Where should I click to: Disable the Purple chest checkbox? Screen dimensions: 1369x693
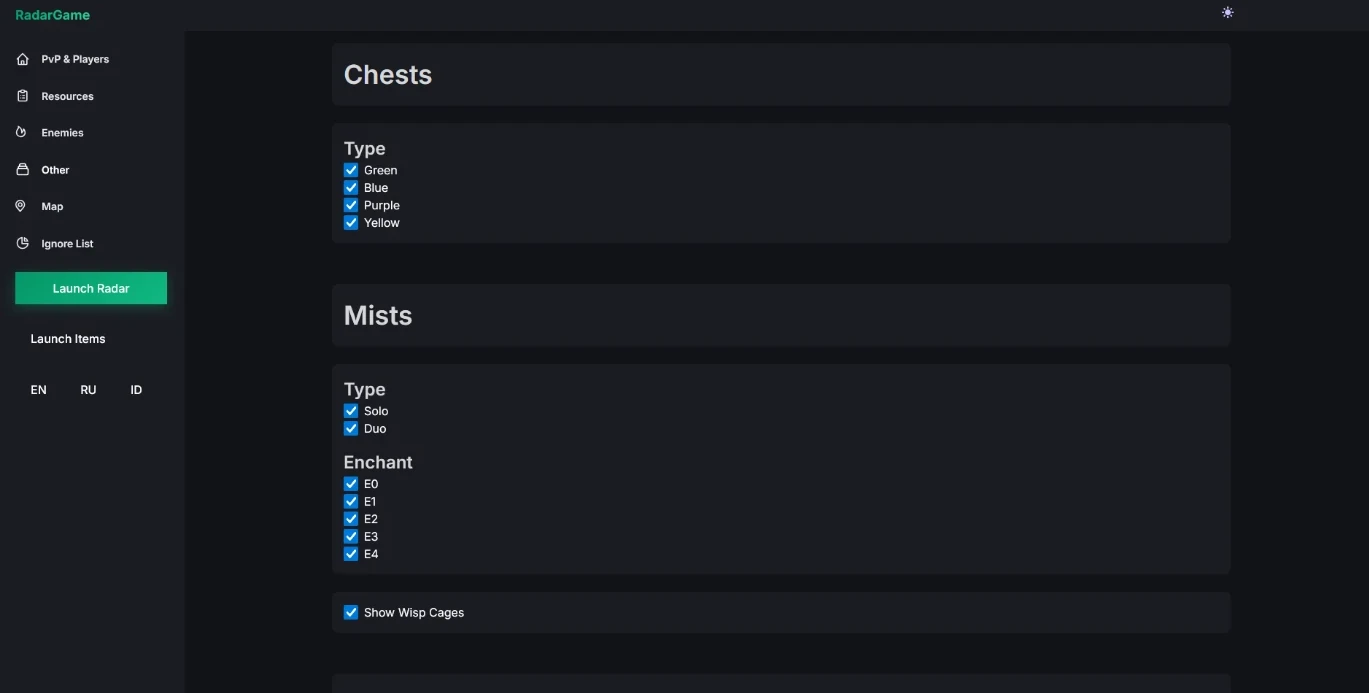click(351, 205)
